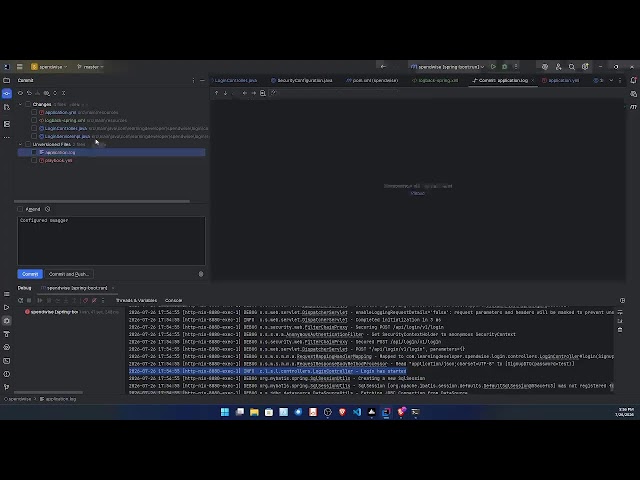Switch to SecurityConfiguration.java editor tab
The image size is (640, 480).
[x=302, y=80]
